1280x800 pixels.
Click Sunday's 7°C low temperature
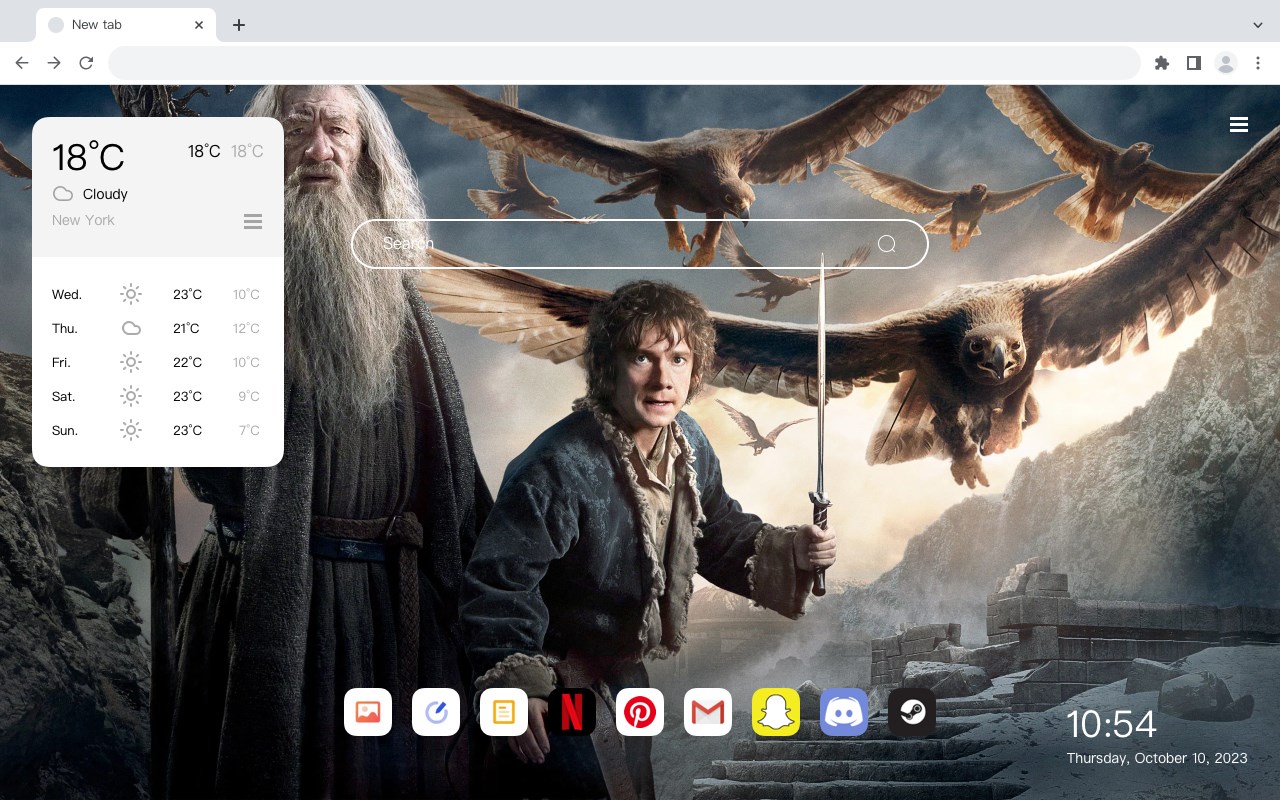point(249,431)
